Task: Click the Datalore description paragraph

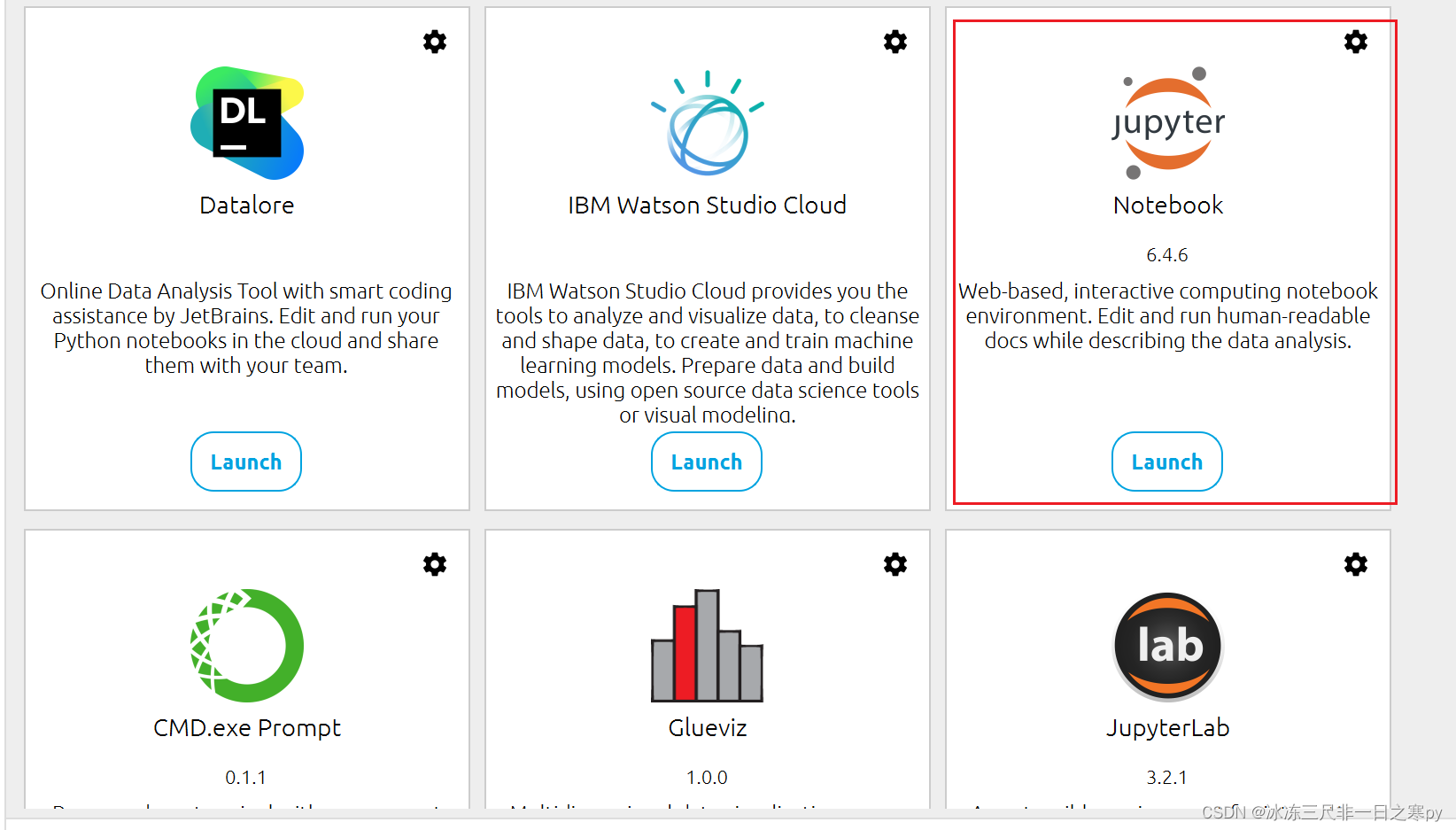Action: click(x=246, y=329)
